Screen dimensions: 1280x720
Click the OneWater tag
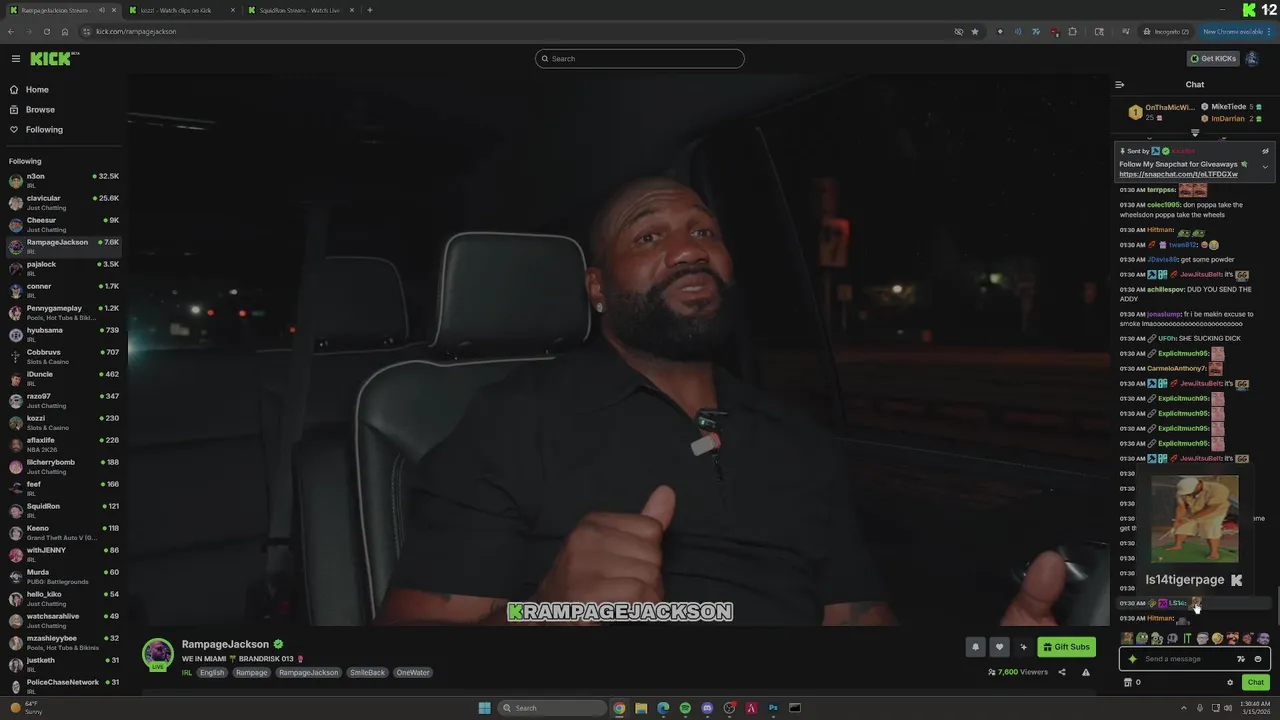point(413,672)
